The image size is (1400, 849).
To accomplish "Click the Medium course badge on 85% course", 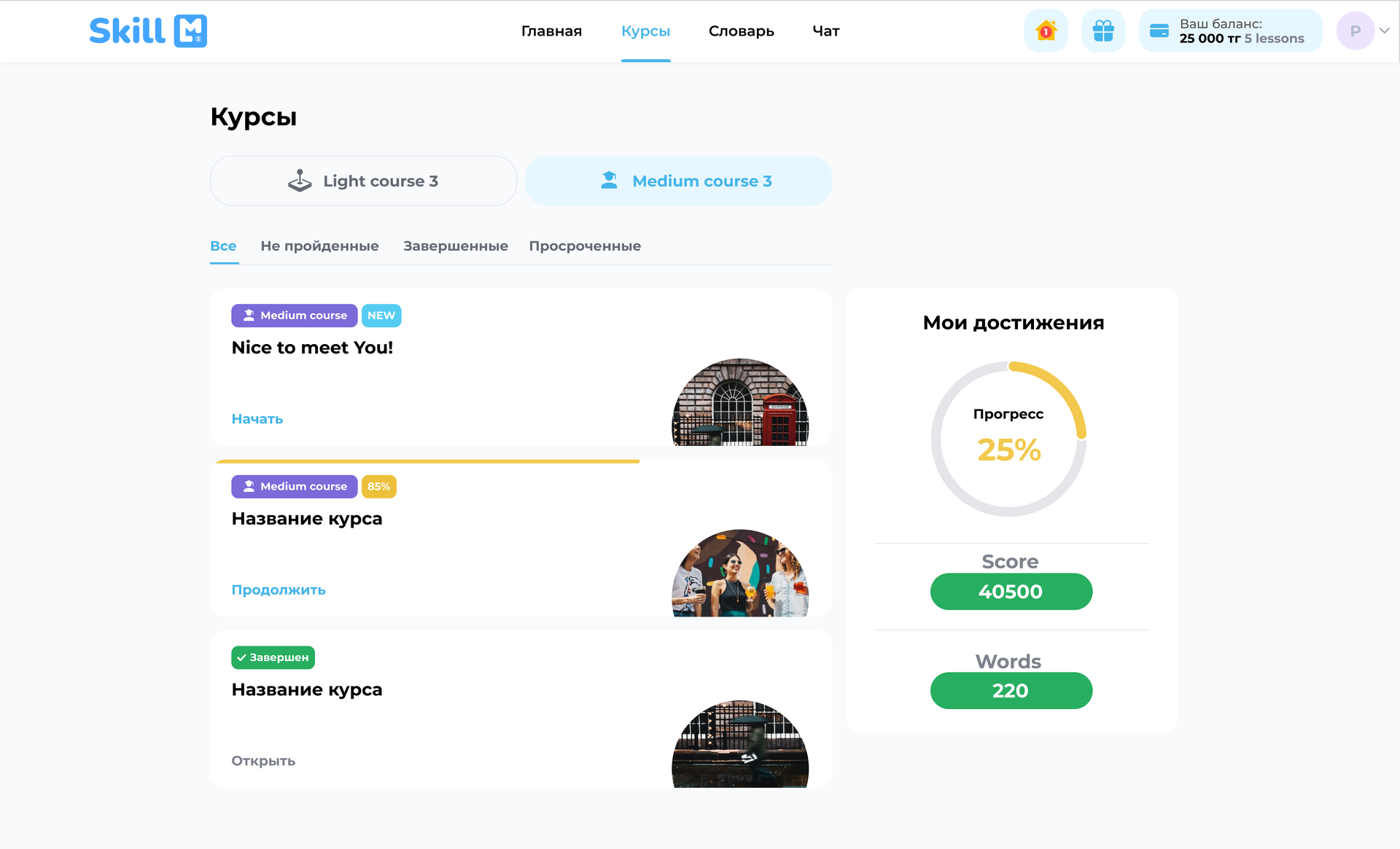I will 295,487.
